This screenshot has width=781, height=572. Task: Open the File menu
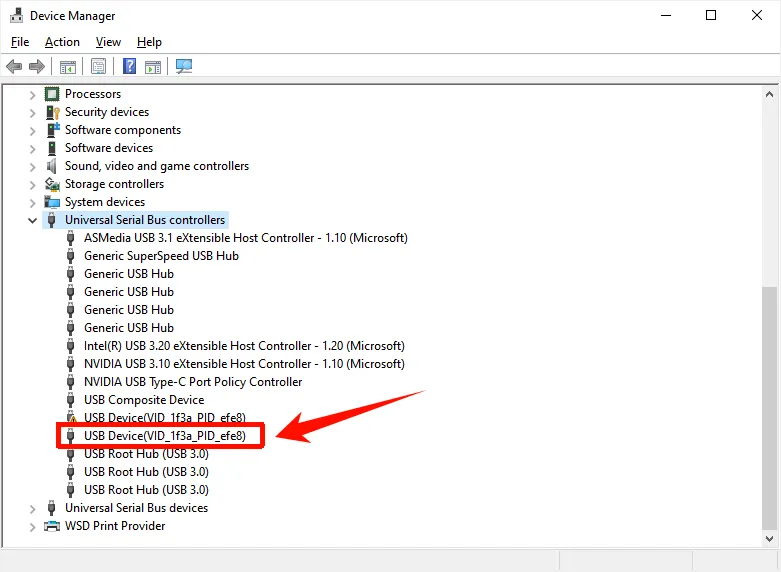(x=20, y=42)
